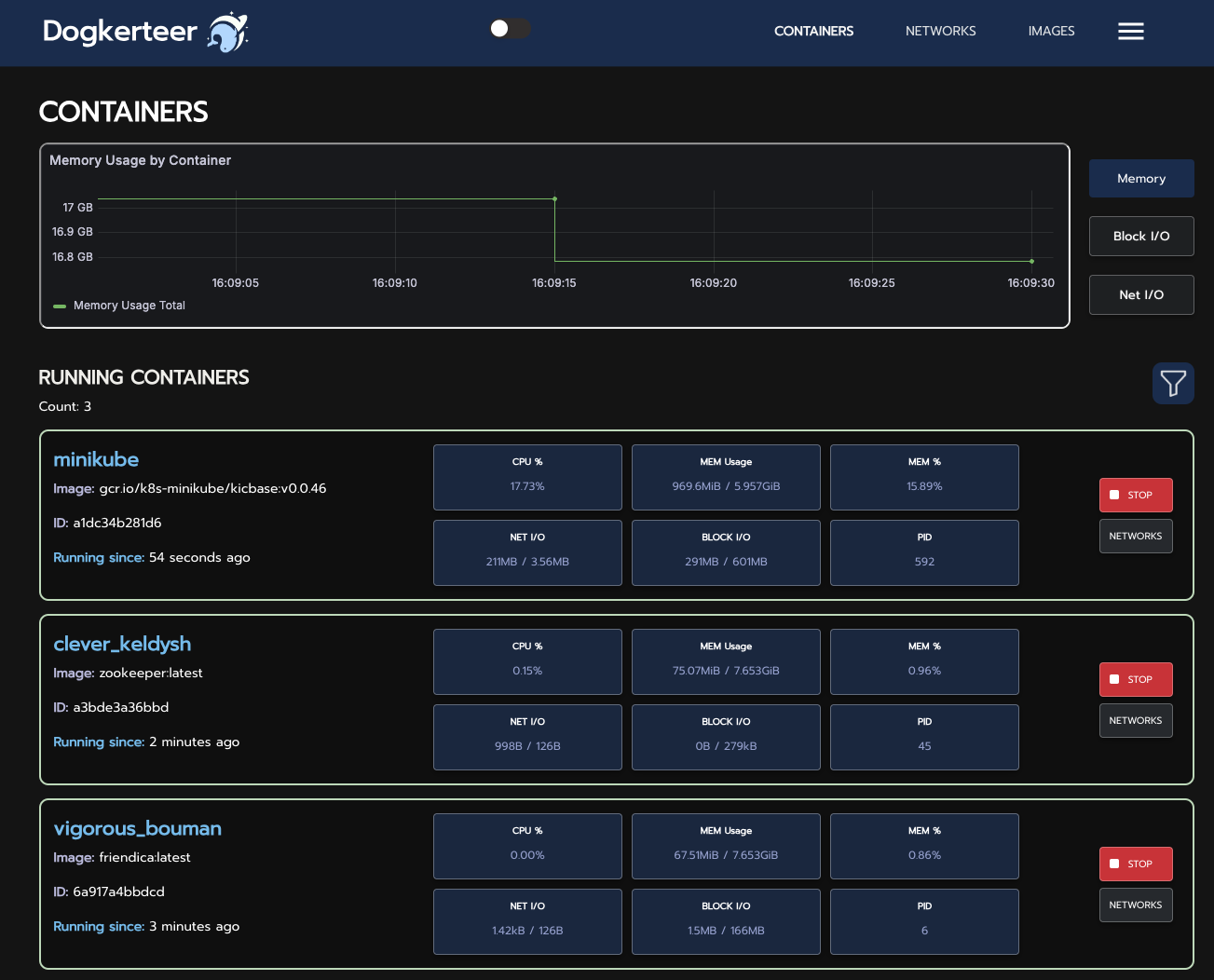The width and height of the screenshot is (1214, 980).
Task: View networks for the minikube container
Action: coord(1136,536)
